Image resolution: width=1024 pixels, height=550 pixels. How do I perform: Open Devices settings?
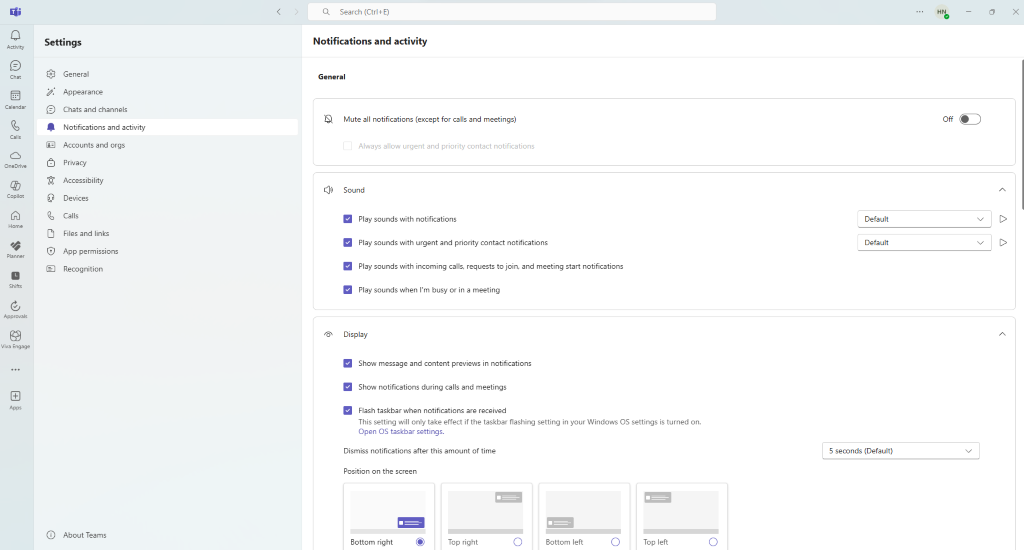coord(167,197)
